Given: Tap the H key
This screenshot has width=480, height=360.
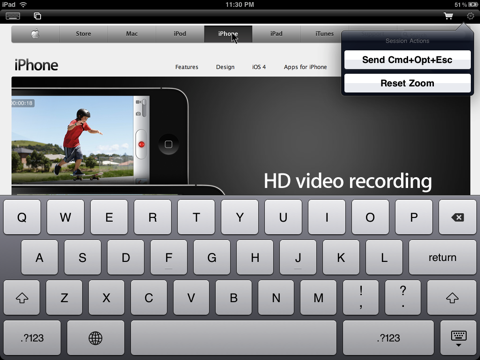Looking at the screenshot, I should click(255, 257).
